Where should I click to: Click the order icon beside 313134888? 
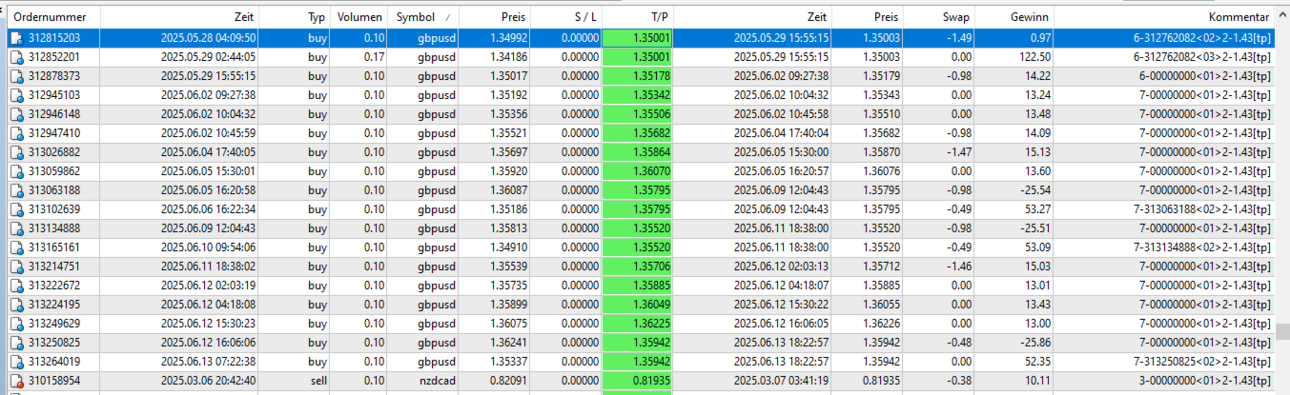[16, 228]
